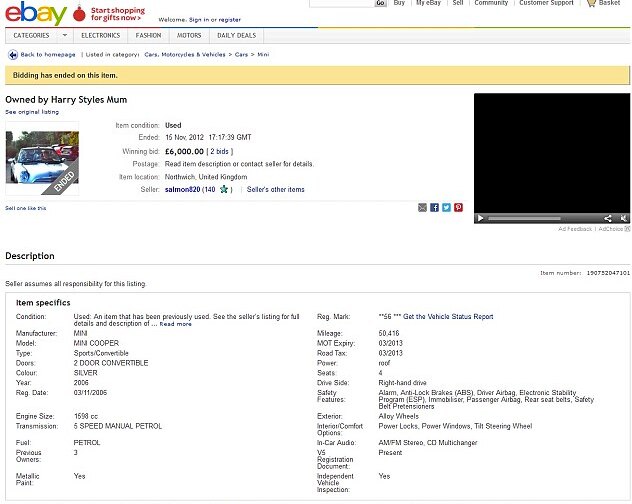Click the Bidding has ended banner text
Viewport: 632px width, 504px height.
point(65,75)
